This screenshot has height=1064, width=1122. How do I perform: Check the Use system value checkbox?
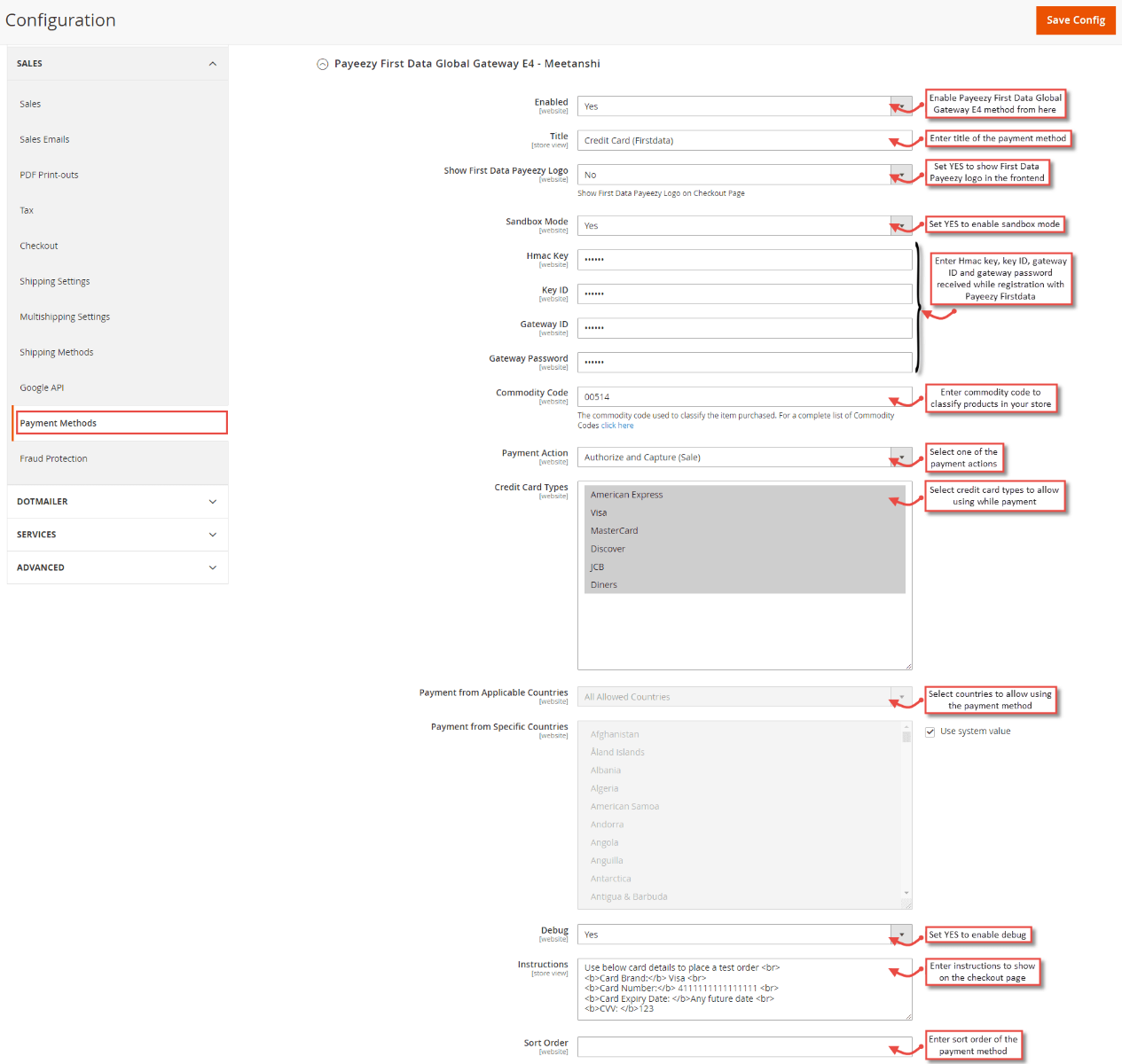[x=930, y=731]
